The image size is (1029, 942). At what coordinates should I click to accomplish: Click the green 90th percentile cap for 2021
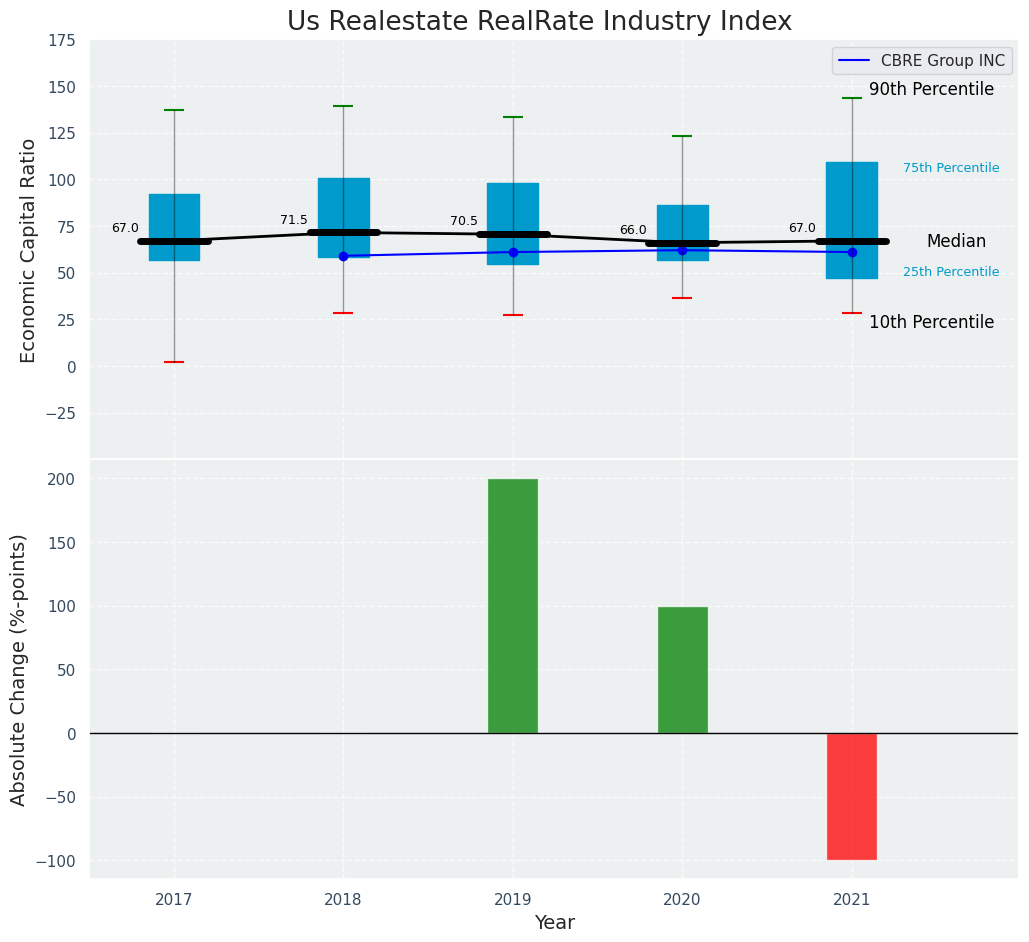coord(852,98)
